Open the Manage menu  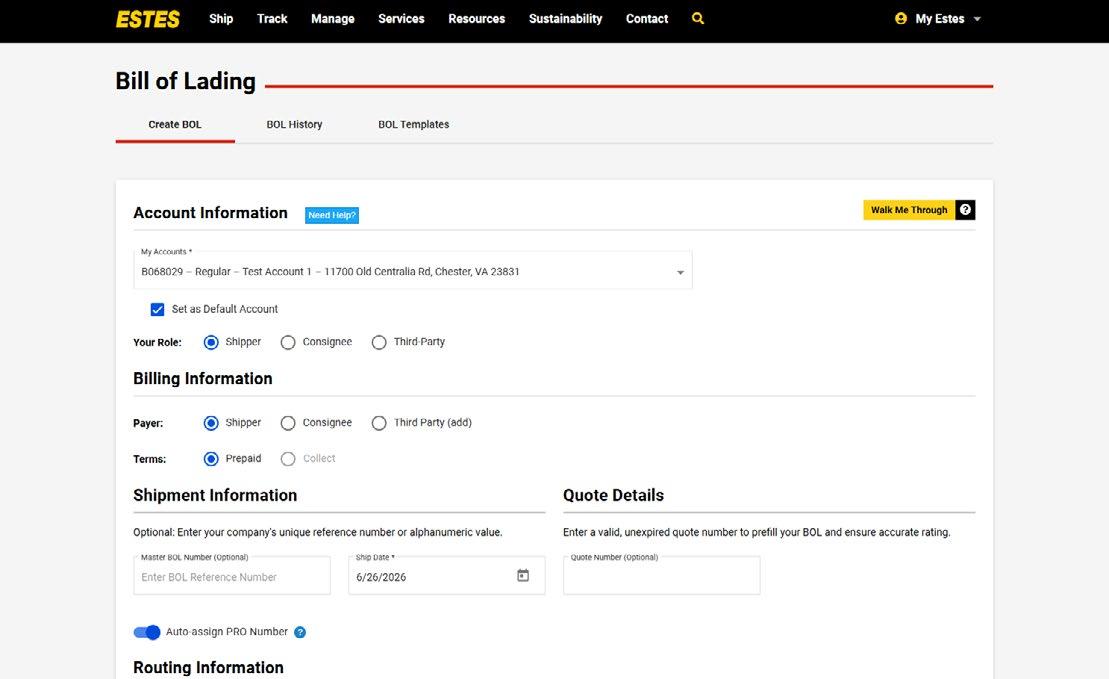tap(332, 18)
